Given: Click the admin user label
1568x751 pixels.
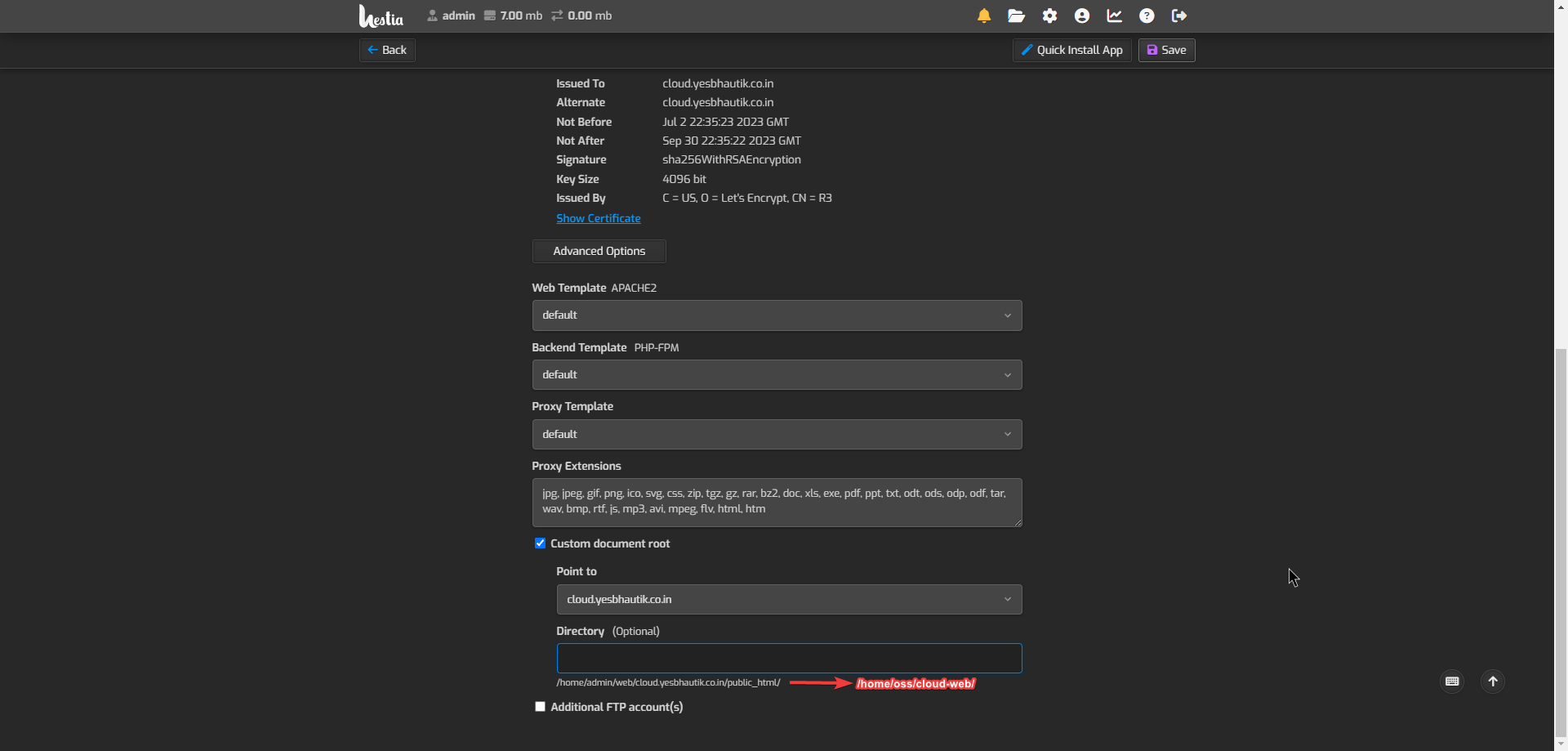Looking at the screenshot, I should tap(451, 16).
